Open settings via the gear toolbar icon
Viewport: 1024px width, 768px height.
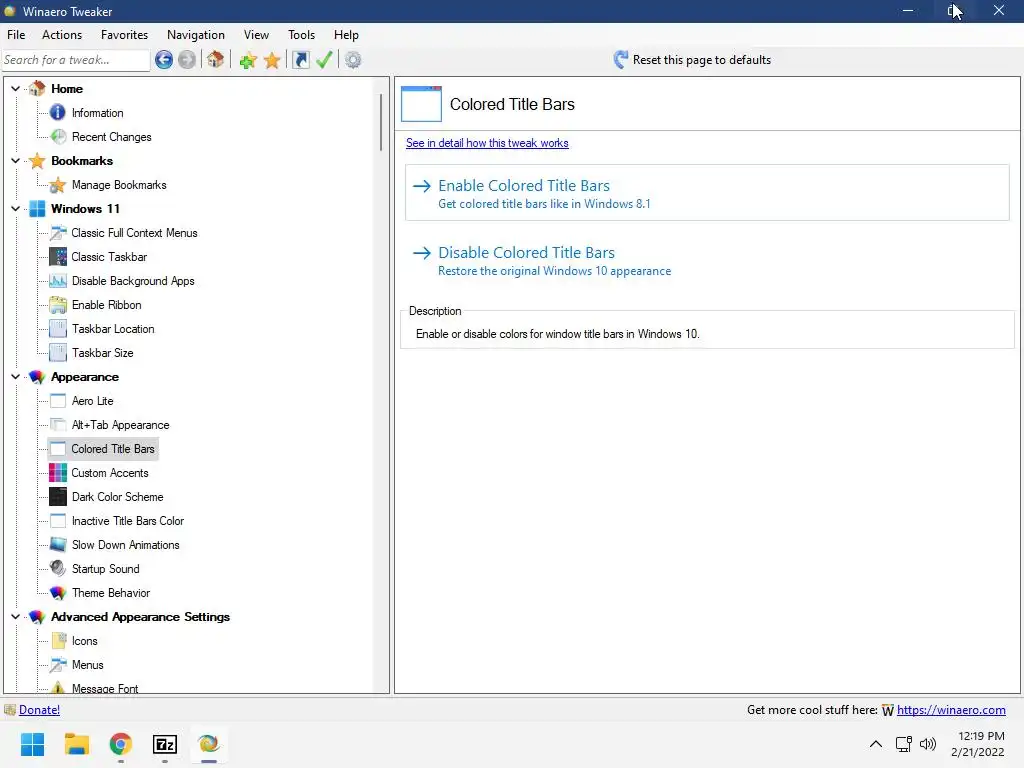(353, 60)
